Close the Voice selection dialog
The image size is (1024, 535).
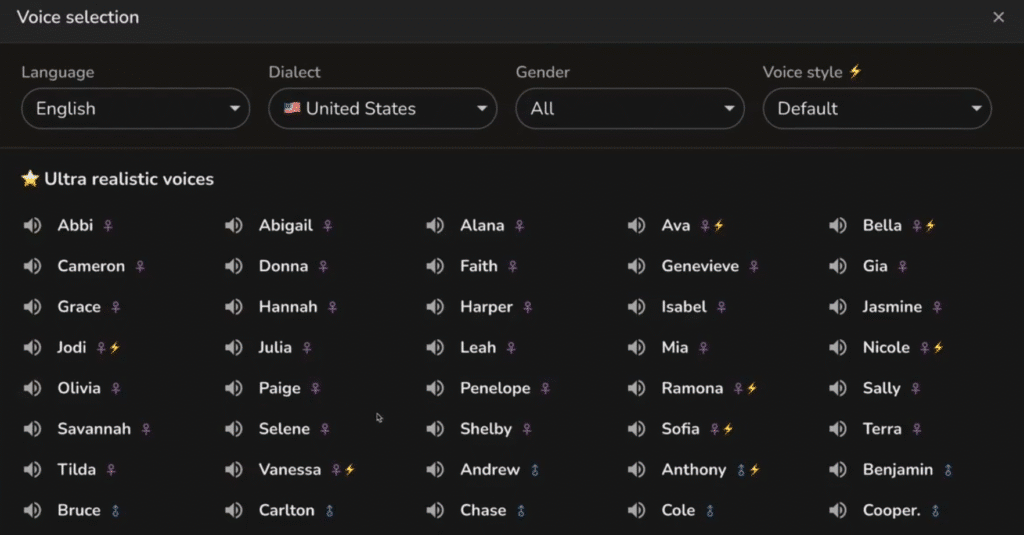(x=998, y=18)
